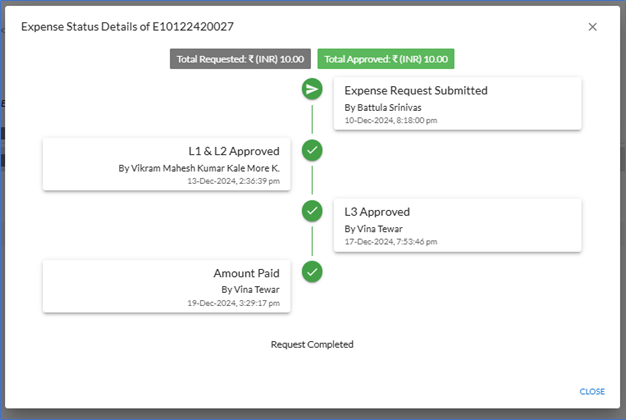Click the Expense Status Details dialog title

(x=127, y=27)
